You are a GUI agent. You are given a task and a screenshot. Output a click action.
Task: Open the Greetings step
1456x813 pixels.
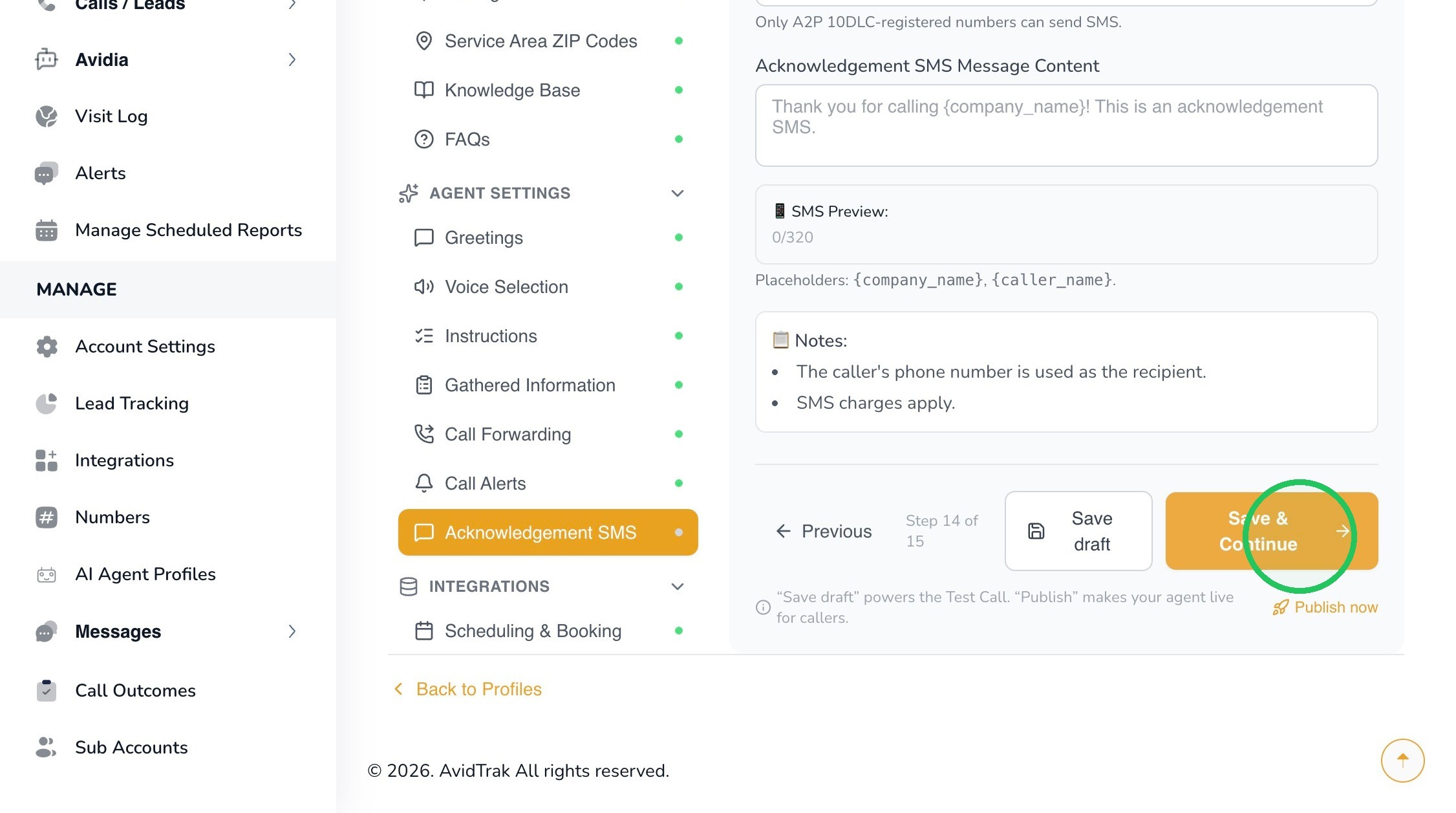point(548,237)
